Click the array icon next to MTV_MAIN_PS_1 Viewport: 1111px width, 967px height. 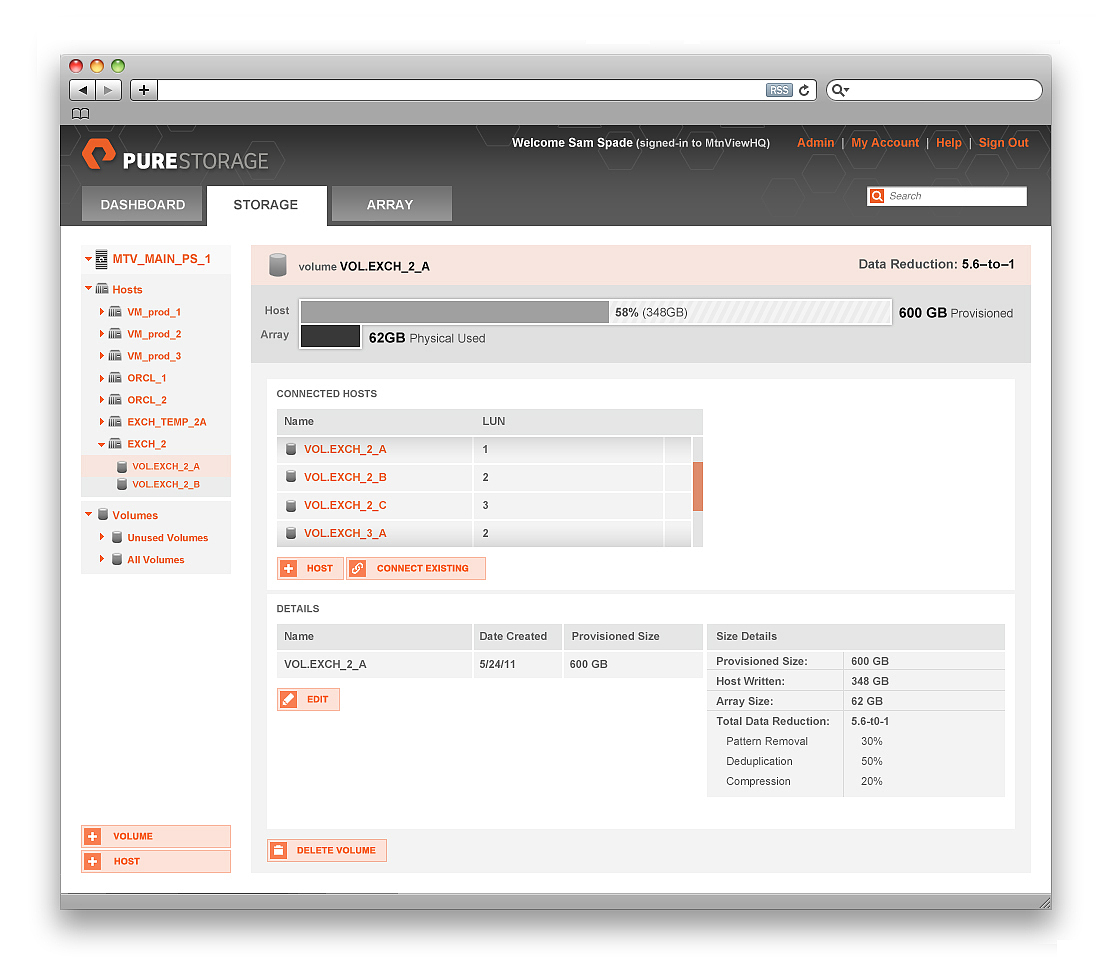point(102,258)
